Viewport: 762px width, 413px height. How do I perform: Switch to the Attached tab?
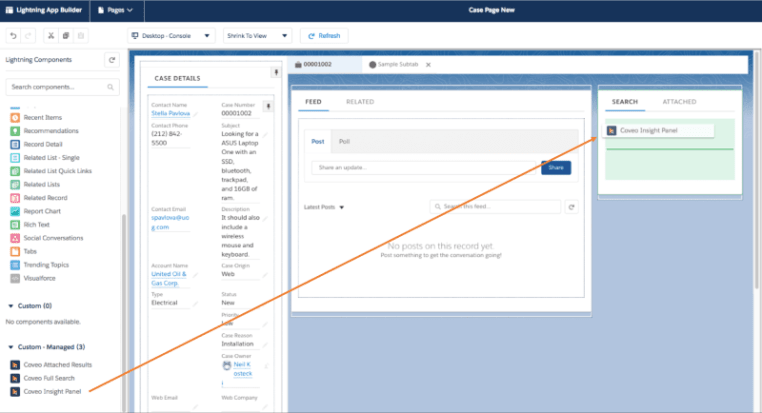click(678, 102)
